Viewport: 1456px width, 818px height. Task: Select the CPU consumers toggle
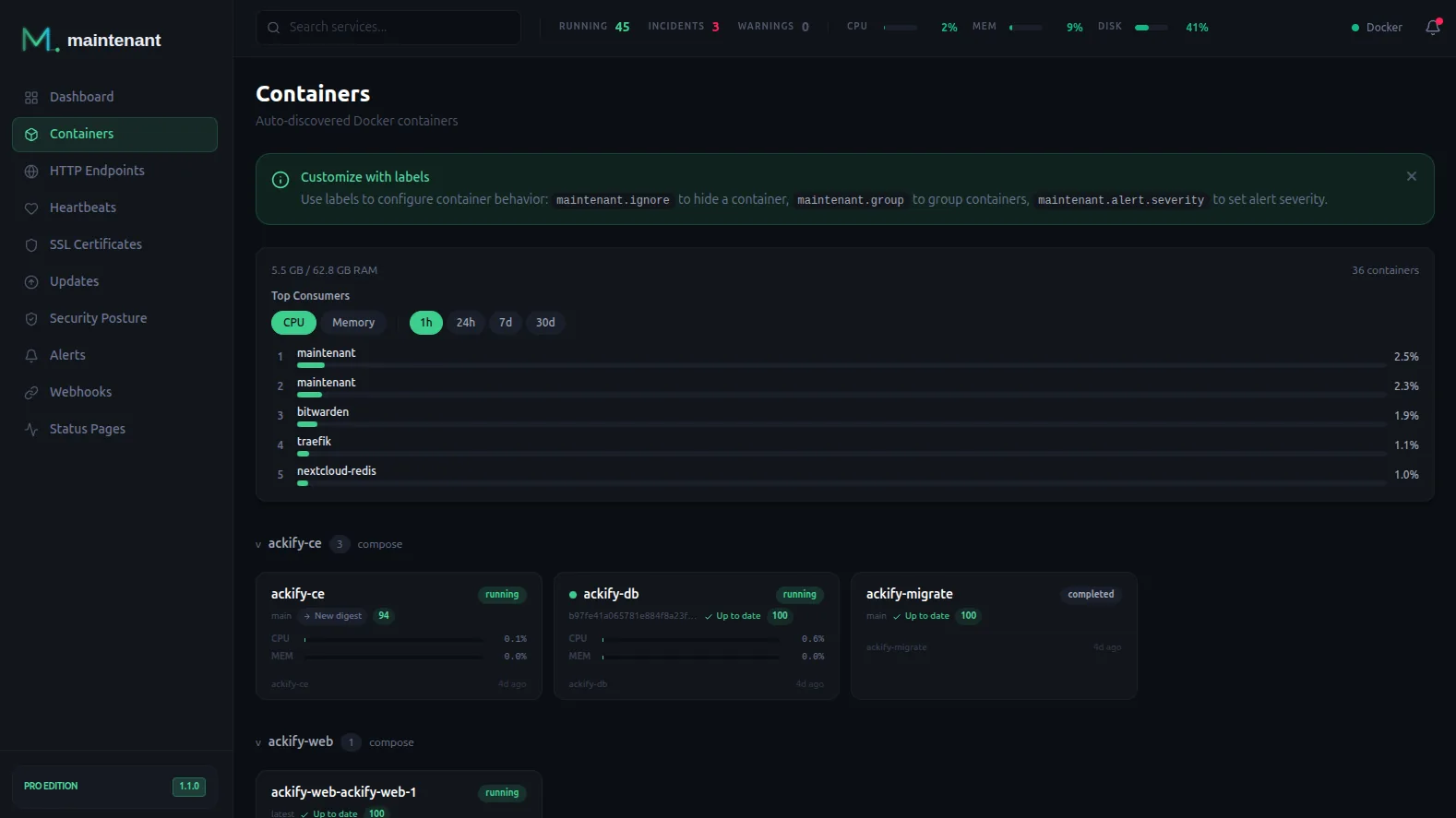[x=293, y=323]
